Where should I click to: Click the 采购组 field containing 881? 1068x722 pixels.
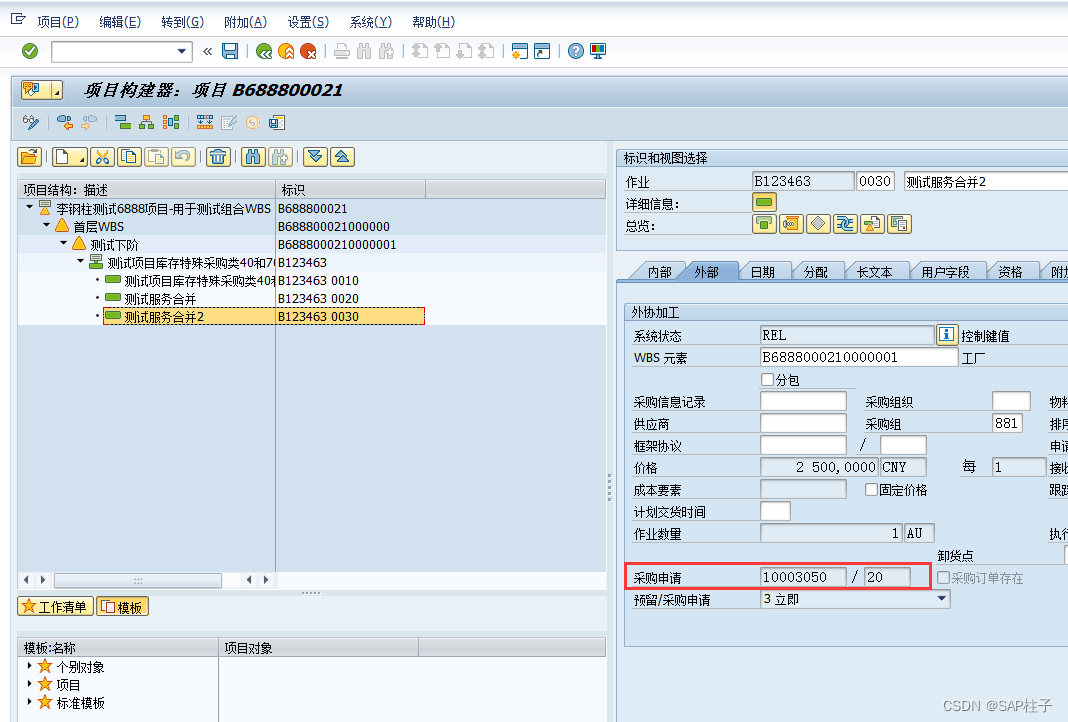[x=1006, y=424]
